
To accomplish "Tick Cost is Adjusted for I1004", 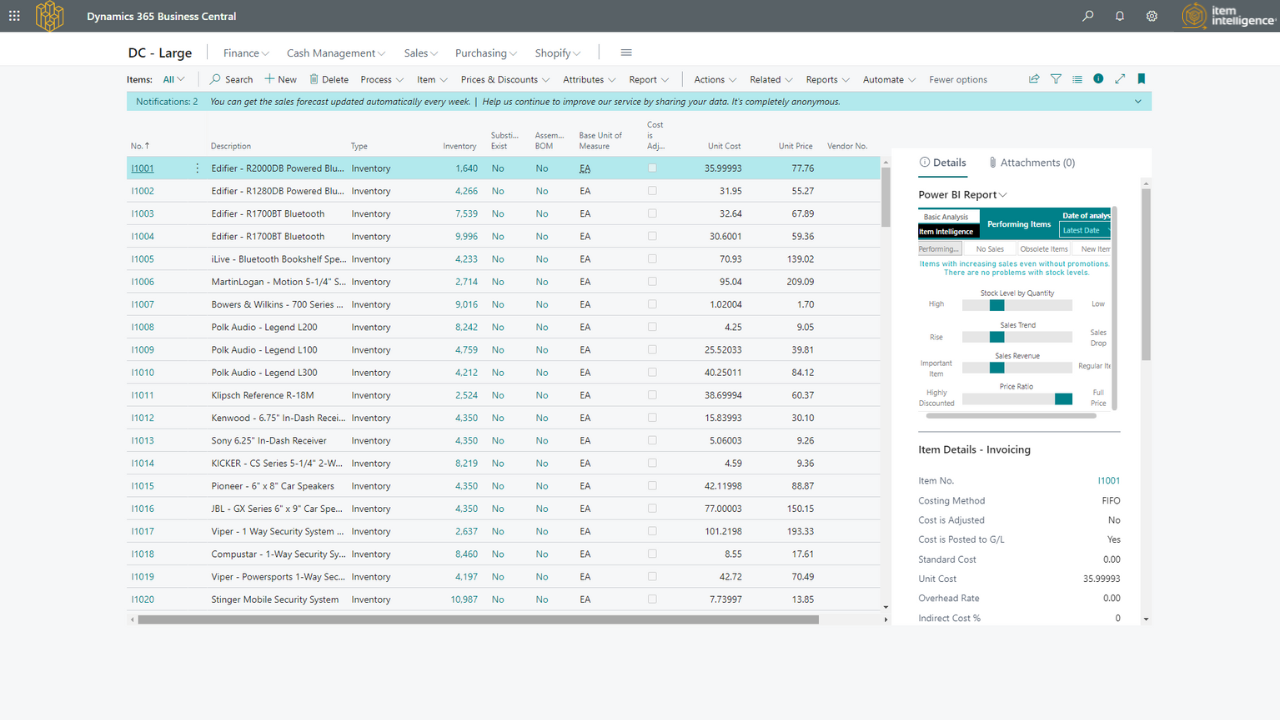I will [x=653, y=236].
